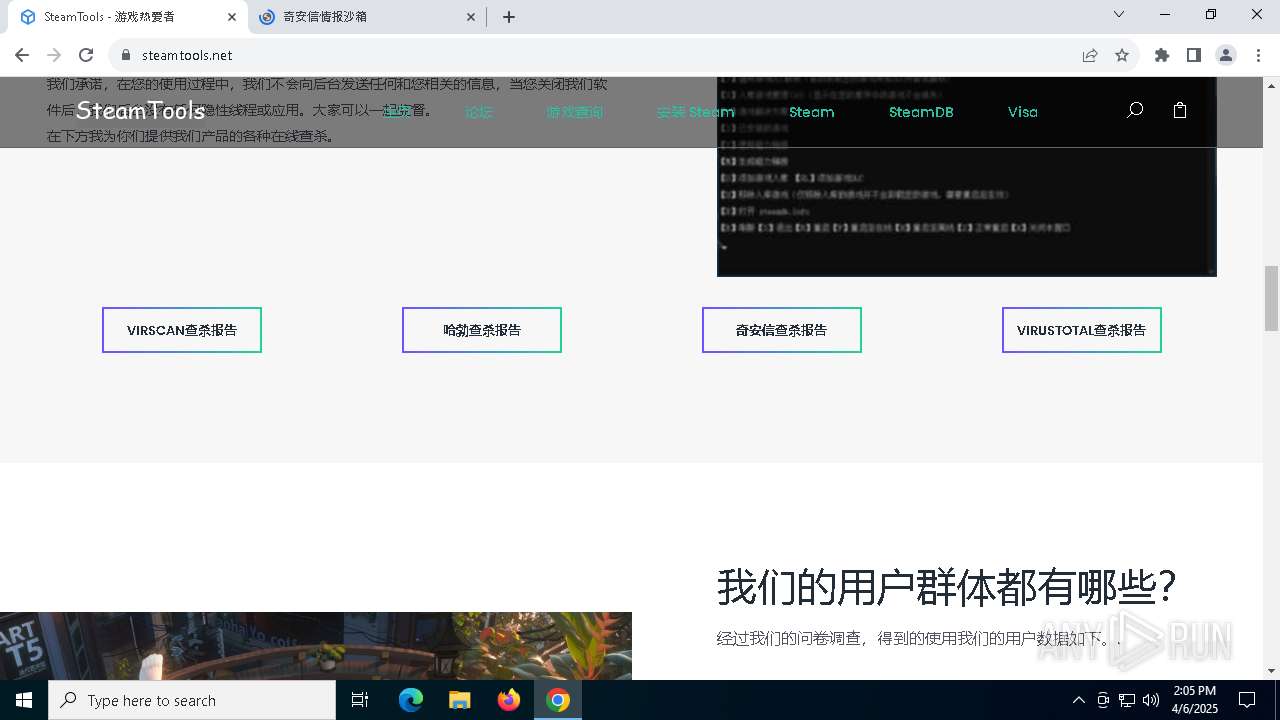Launch Firefox from the taskbar
The height and width of the screenshot is (720, 1280).
tap(509, 700)
